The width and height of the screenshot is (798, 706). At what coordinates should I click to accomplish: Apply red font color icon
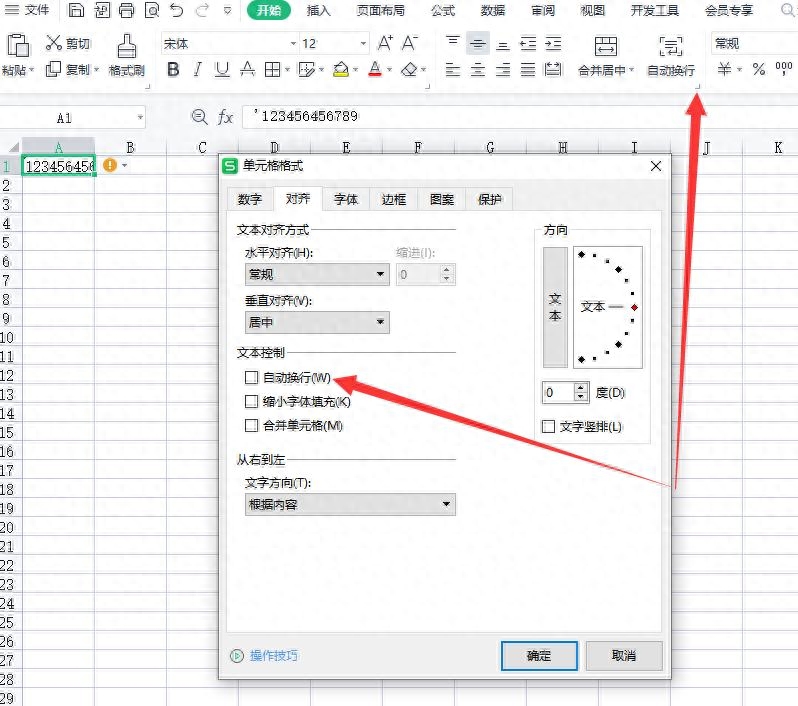click(375, 69)
